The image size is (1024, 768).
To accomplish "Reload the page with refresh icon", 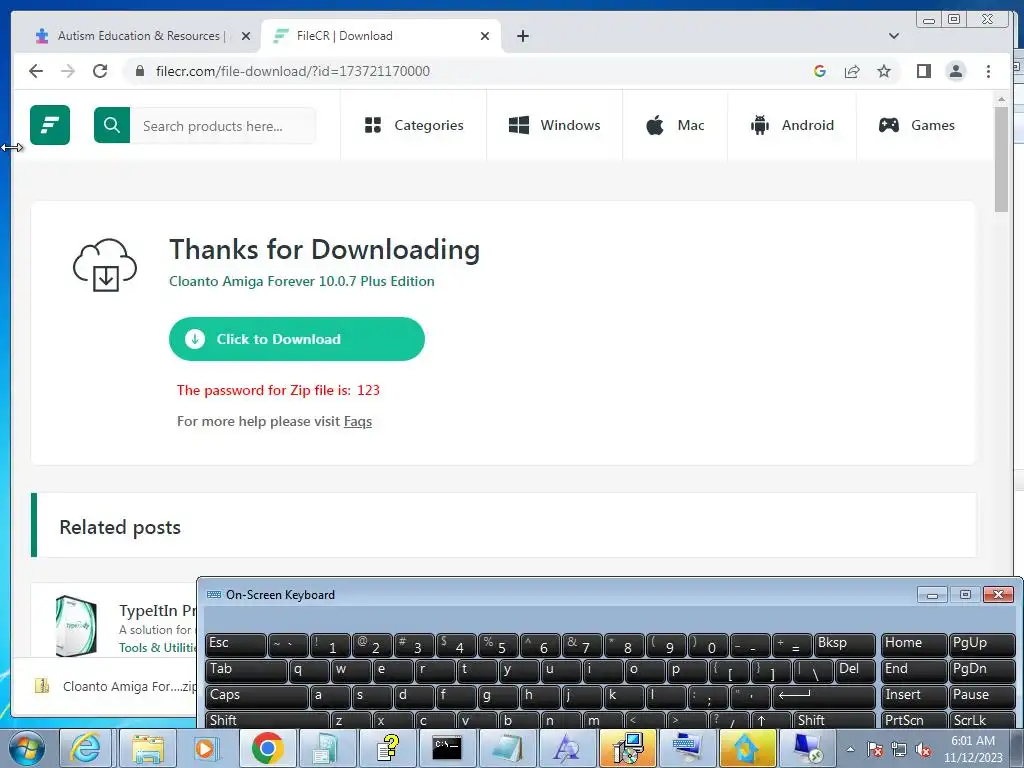I will [100, 71].
